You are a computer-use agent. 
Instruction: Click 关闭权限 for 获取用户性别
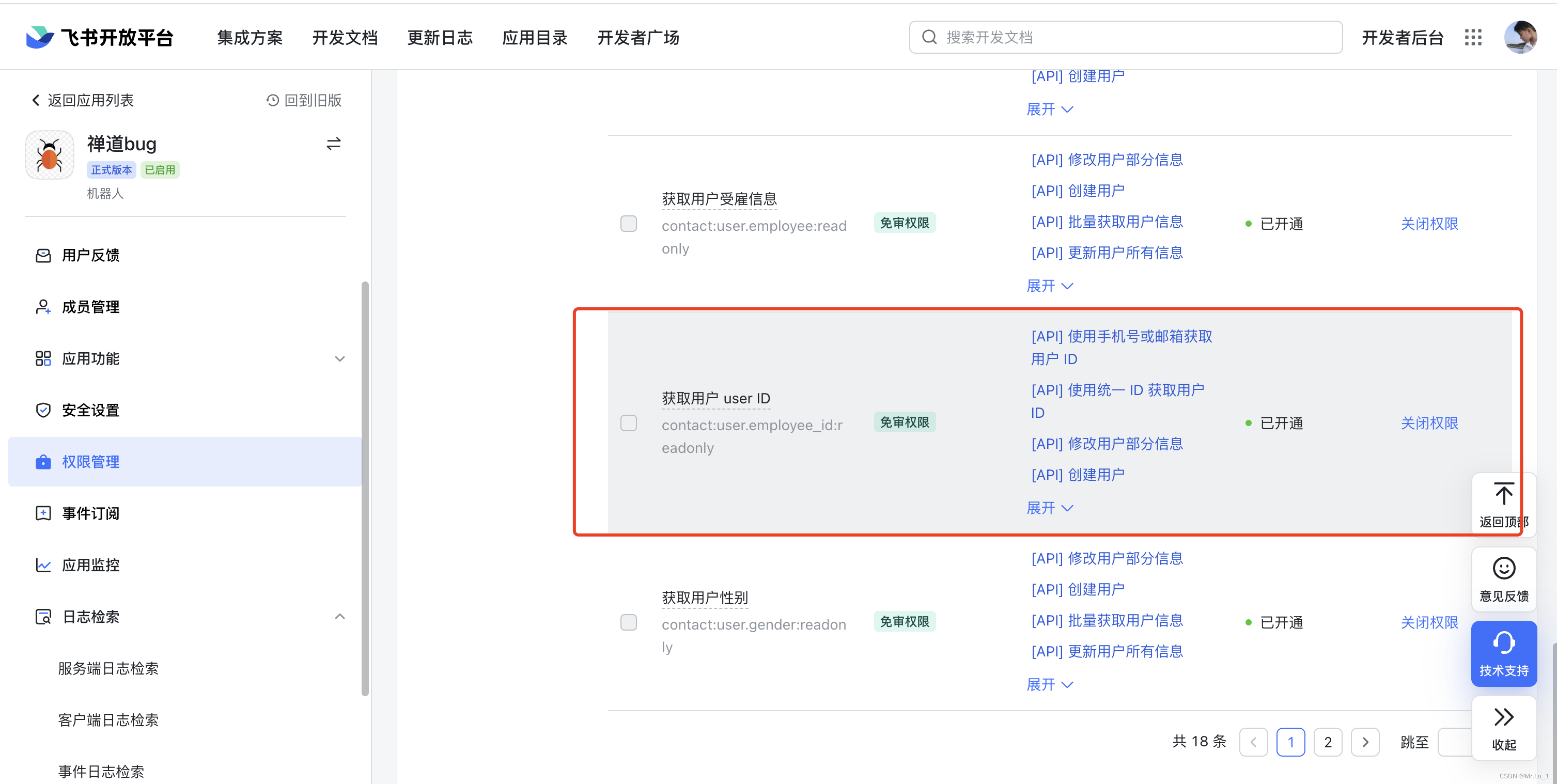[x=1429, y=622]
